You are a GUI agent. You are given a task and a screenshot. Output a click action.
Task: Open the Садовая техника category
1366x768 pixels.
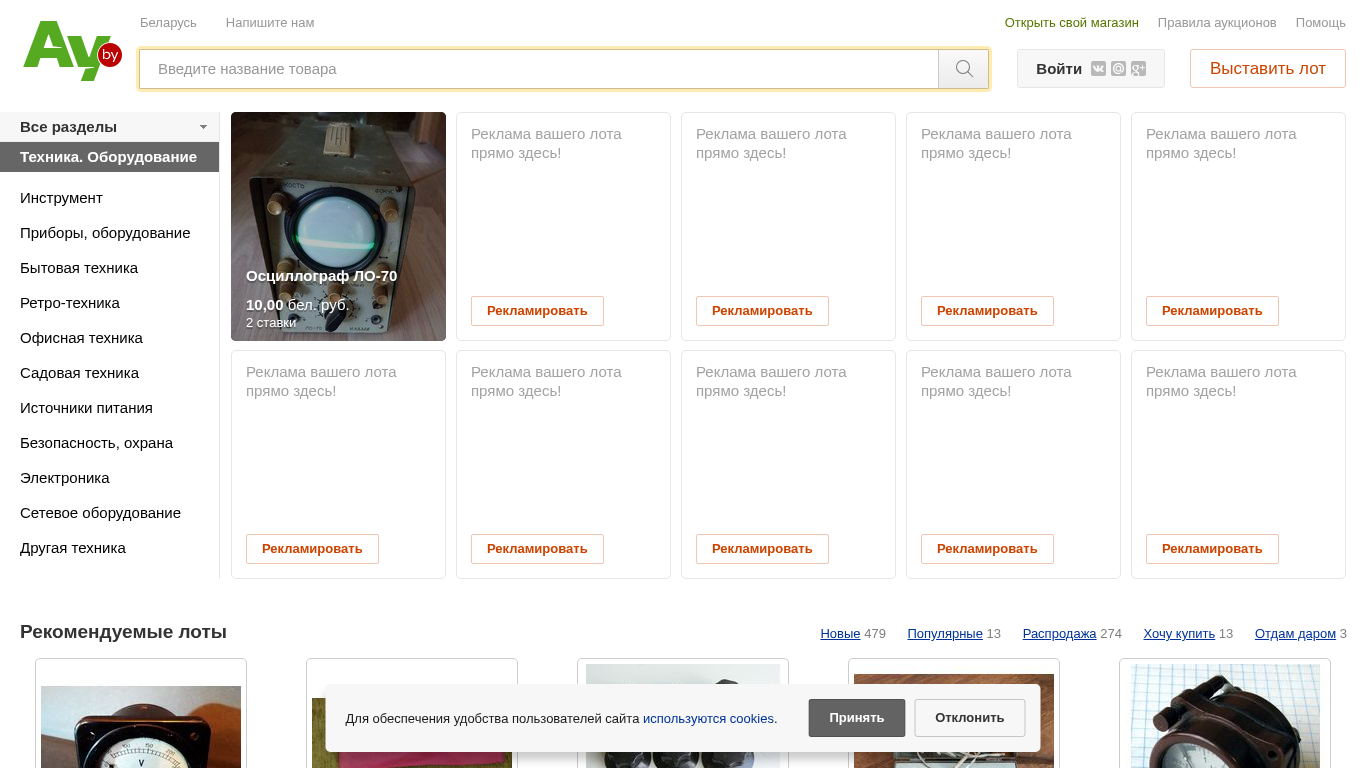(79, 373)
